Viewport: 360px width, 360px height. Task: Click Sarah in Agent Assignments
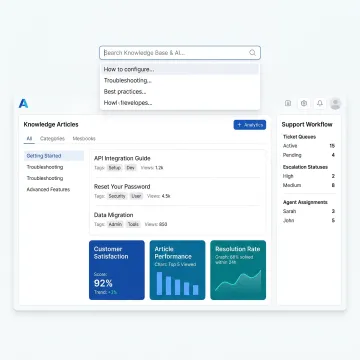click(309, 211)
